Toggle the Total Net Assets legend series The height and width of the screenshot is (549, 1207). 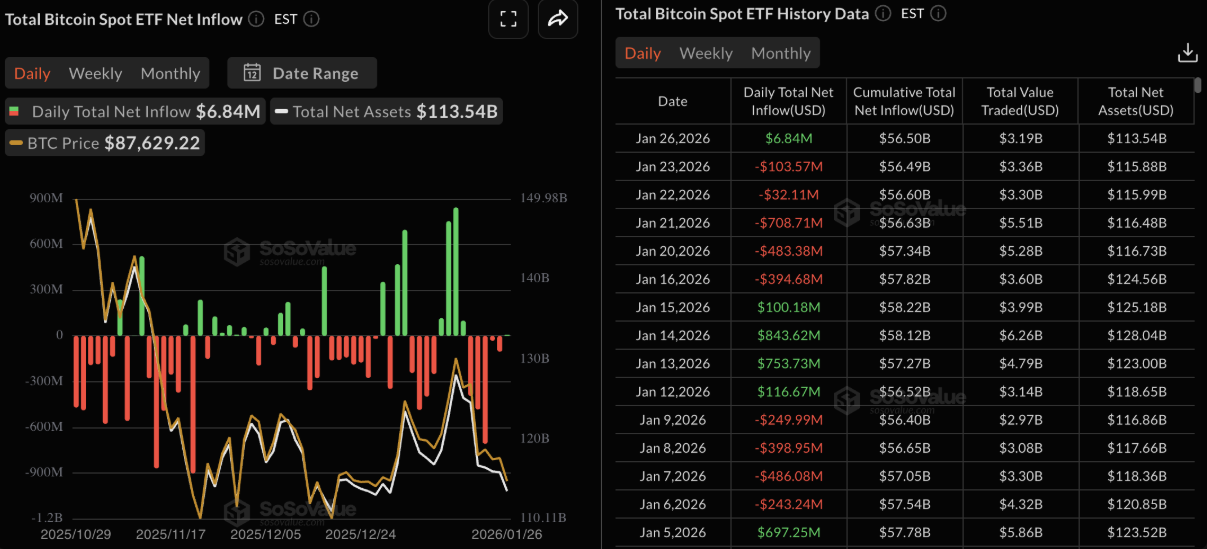point(385,111)
